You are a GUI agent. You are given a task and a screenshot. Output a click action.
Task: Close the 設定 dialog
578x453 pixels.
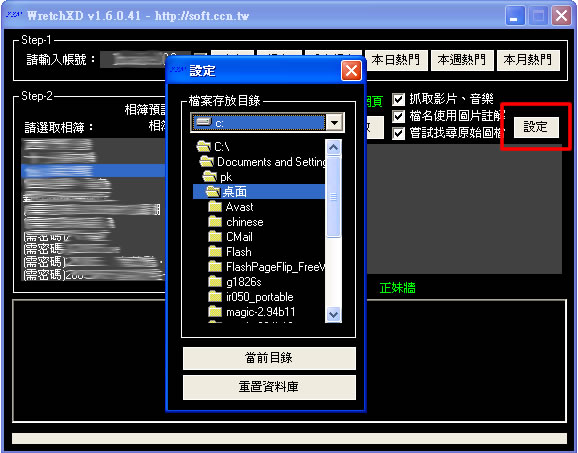pos(351,70)
